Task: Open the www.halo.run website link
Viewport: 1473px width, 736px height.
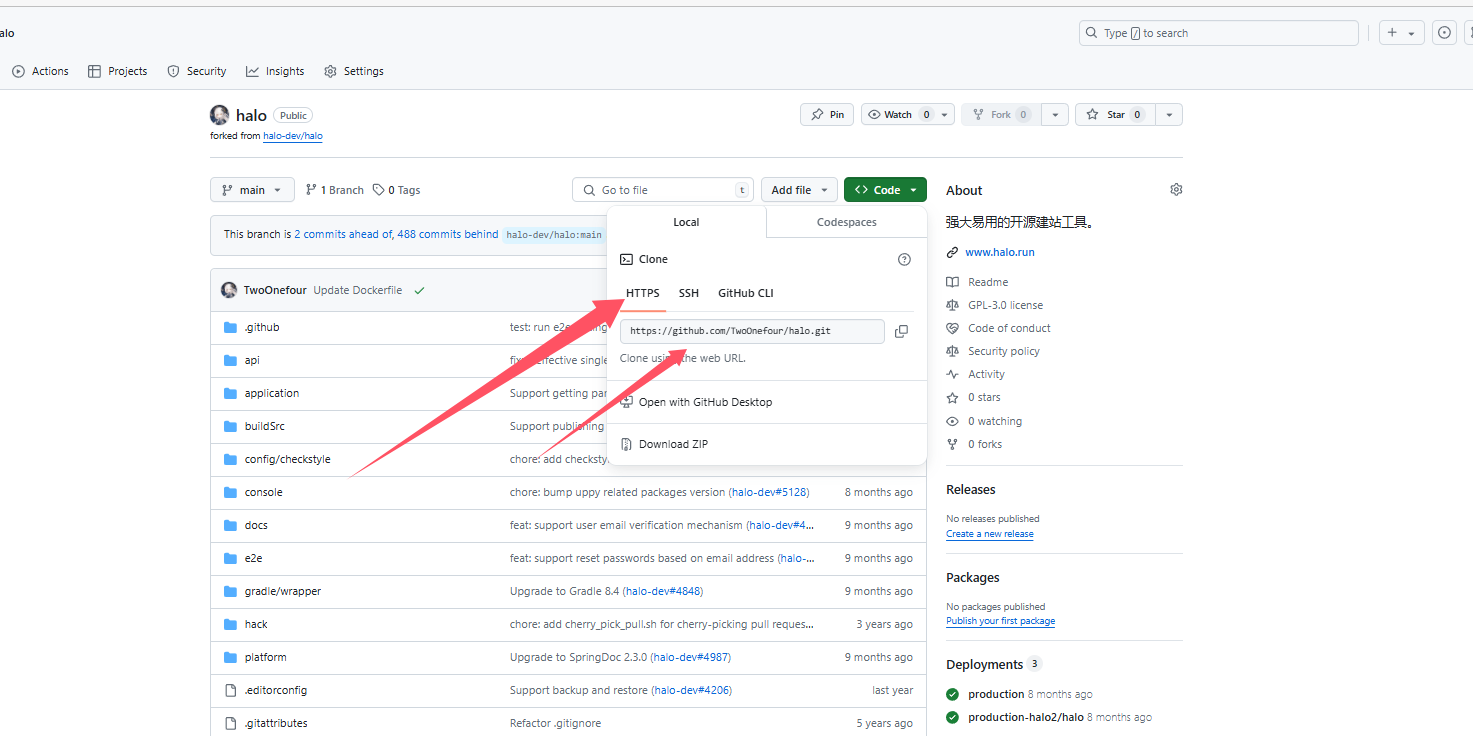Action: (x=1000, y=252)
